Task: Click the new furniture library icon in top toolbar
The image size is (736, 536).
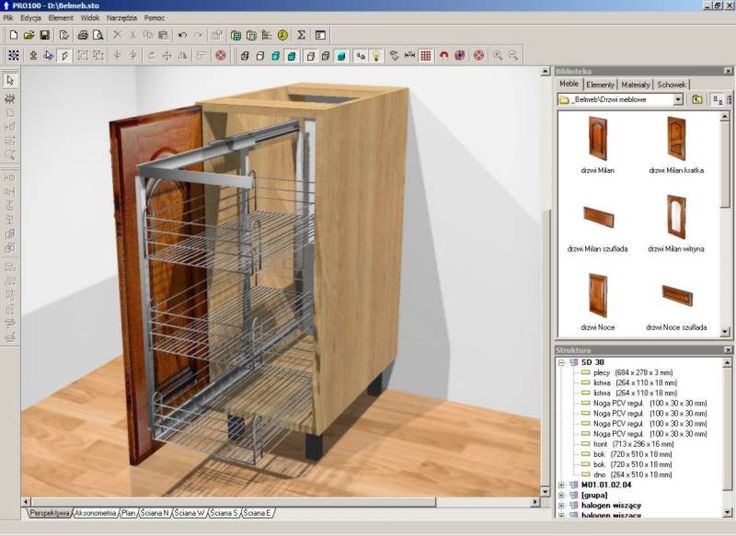Action: (x=236, y=35)
